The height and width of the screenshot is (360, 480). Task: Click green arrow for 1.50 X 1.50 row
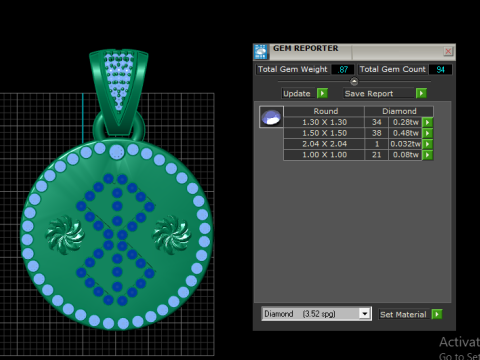427,133
